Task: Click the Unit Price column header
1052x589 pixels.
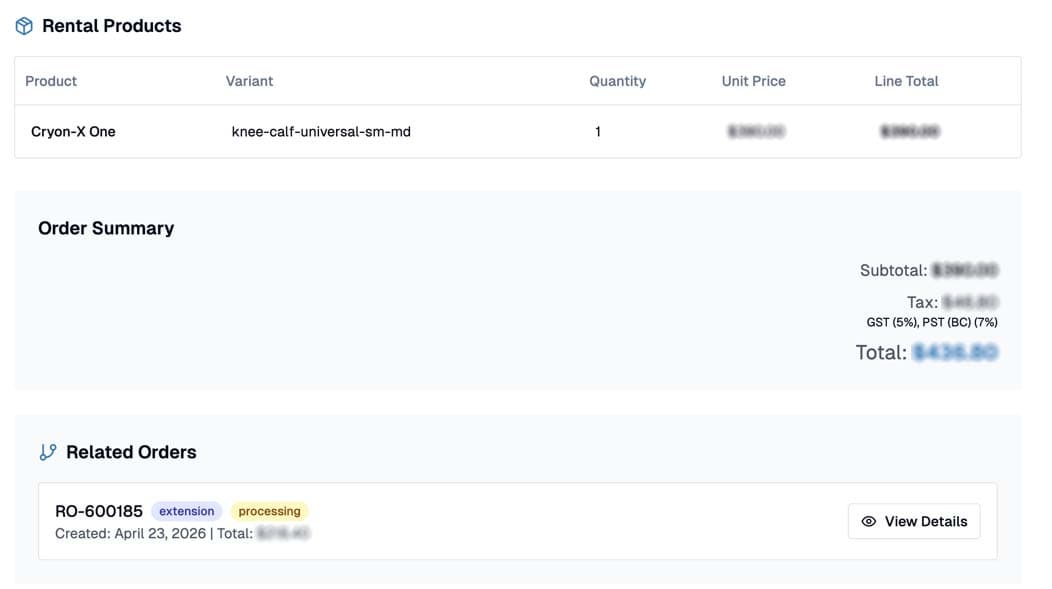Action: point(753,81)
